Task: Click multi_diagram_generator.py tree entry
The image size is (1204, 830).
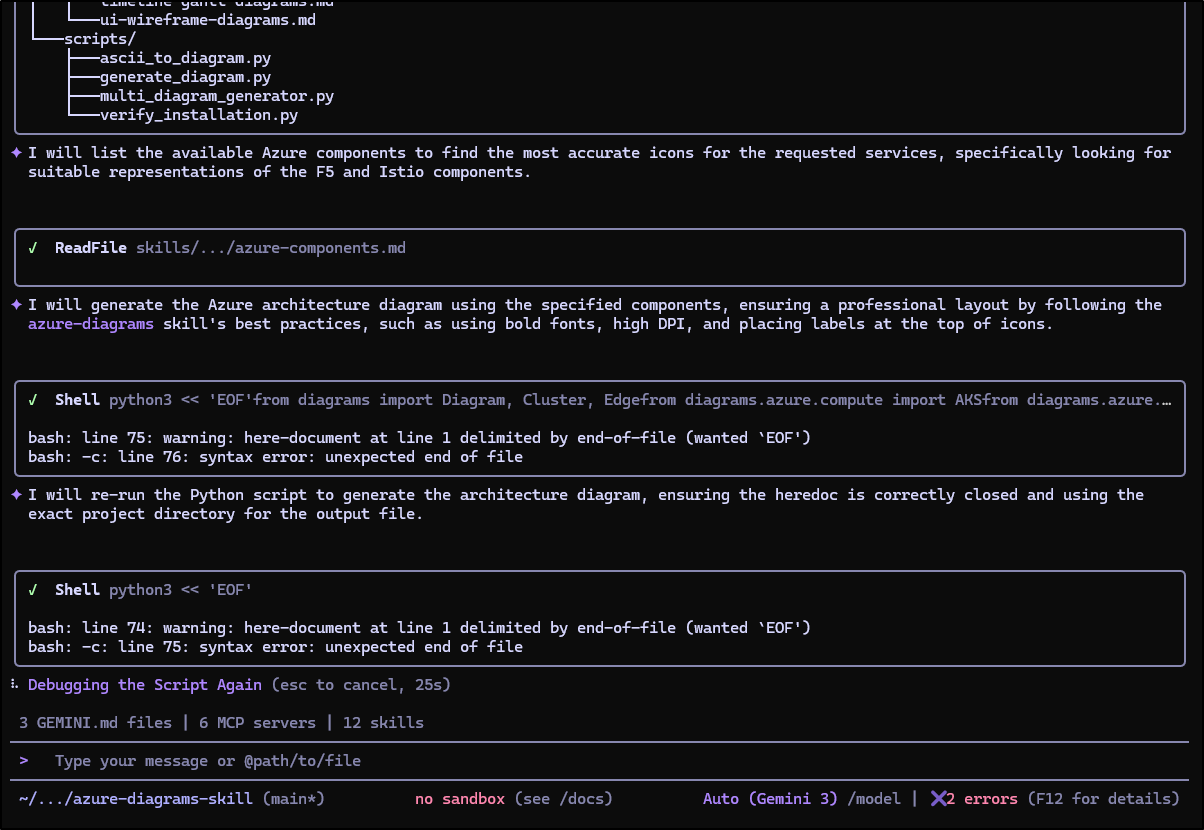Action: [217, 96]
